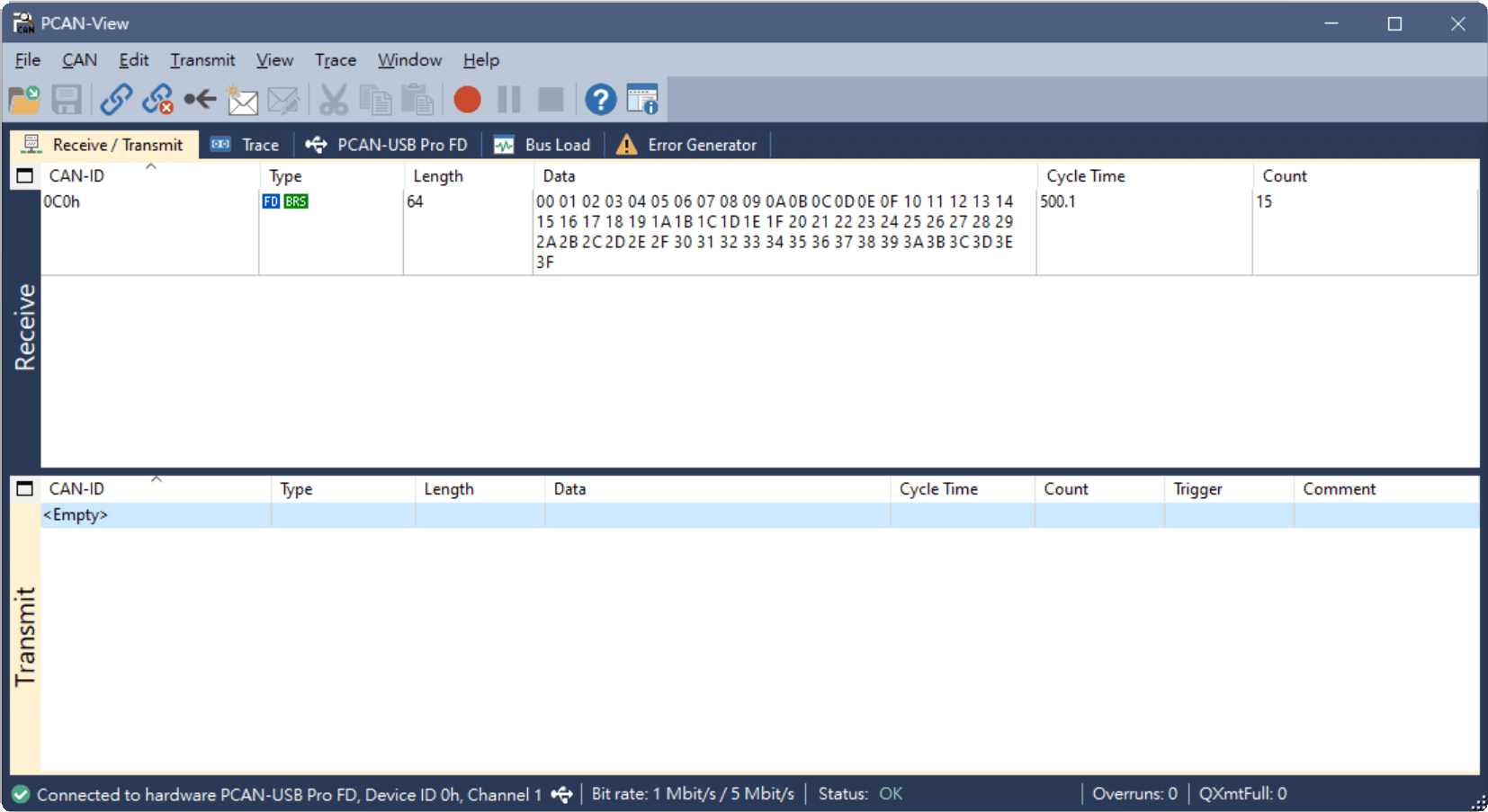Open the Help menu

(481, 60)
